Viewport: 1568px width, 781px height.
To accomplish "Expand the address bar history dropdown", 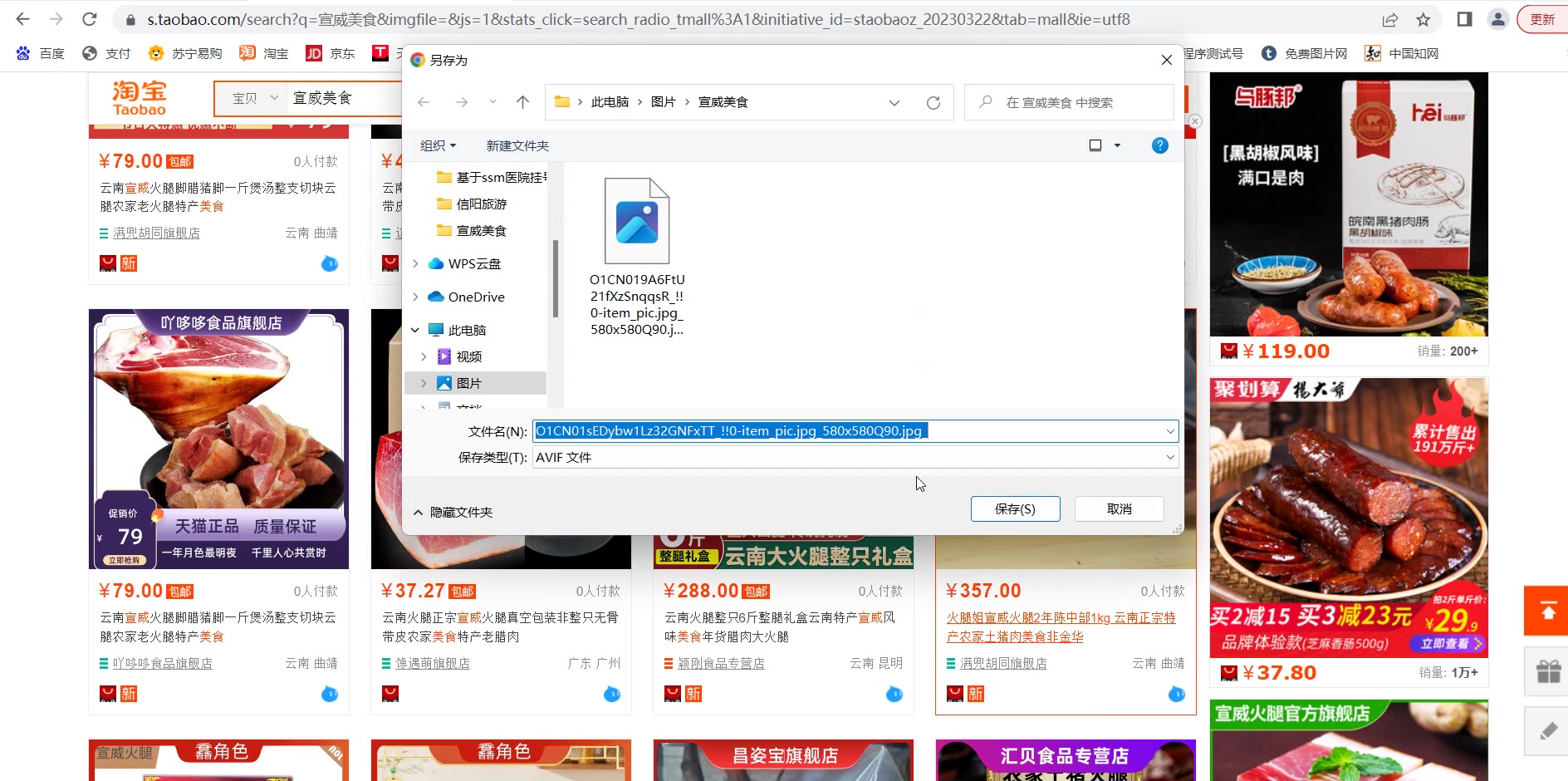I will coord(894,102).
